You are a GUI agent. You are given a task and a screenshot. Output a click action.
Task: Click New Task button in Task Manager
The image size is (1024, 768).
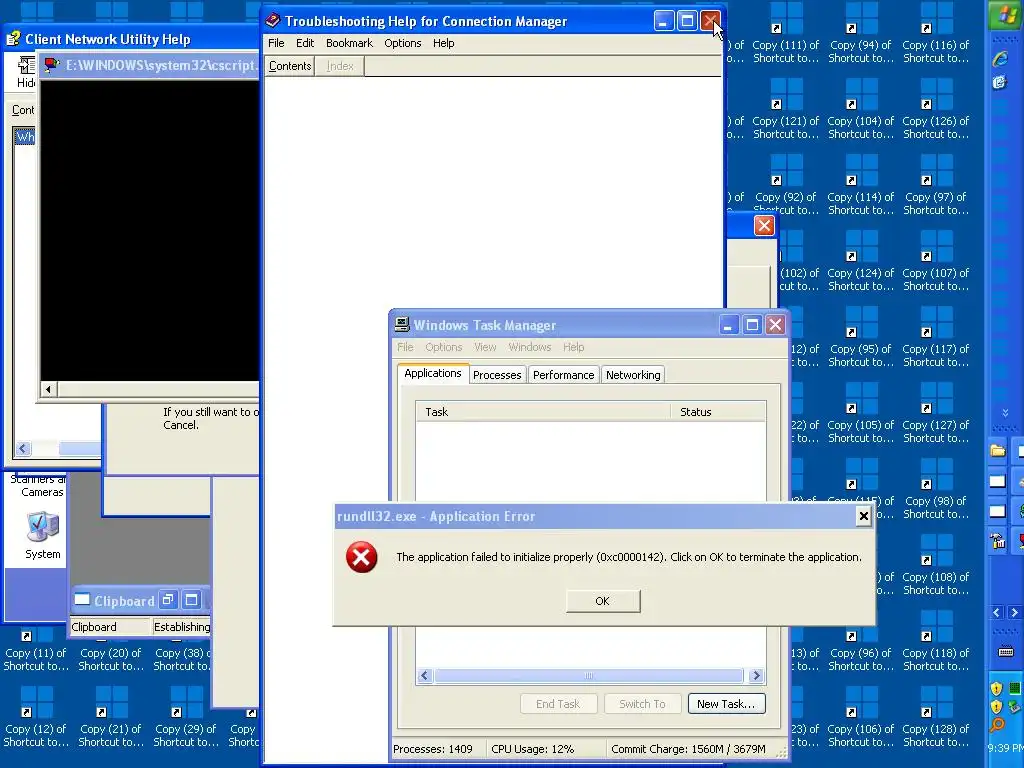pyautogui.click(x=726, y=704)
